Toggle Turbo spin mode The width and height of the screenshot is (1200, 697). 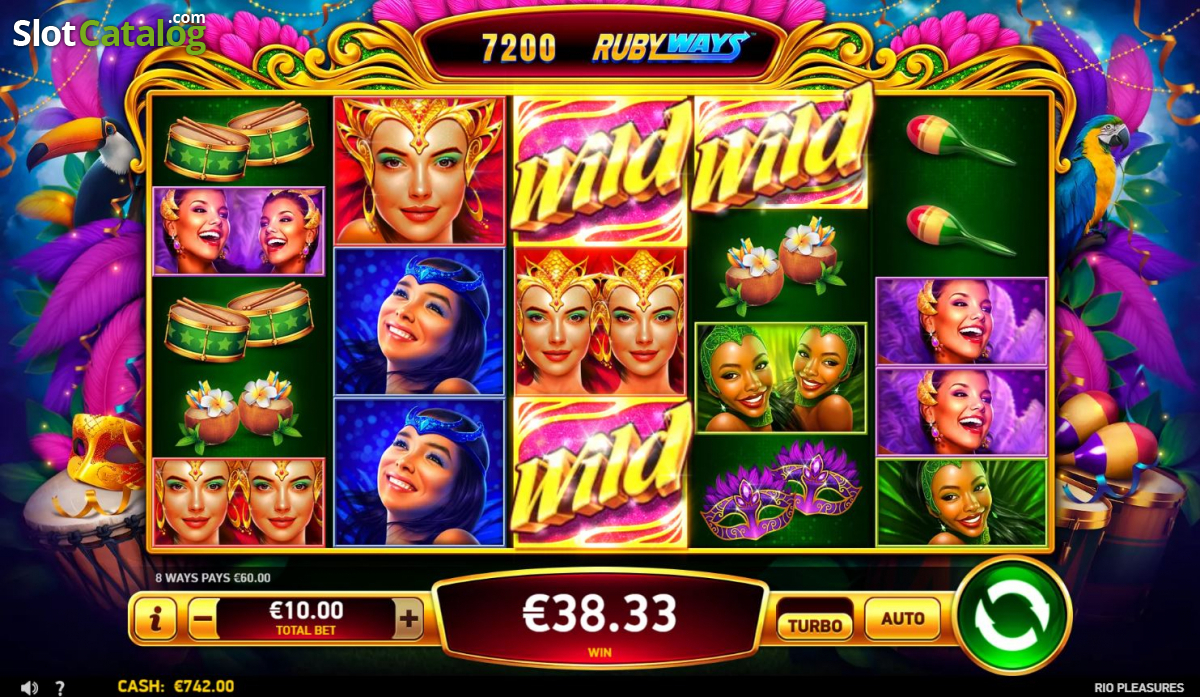click(x=815, y=626)
